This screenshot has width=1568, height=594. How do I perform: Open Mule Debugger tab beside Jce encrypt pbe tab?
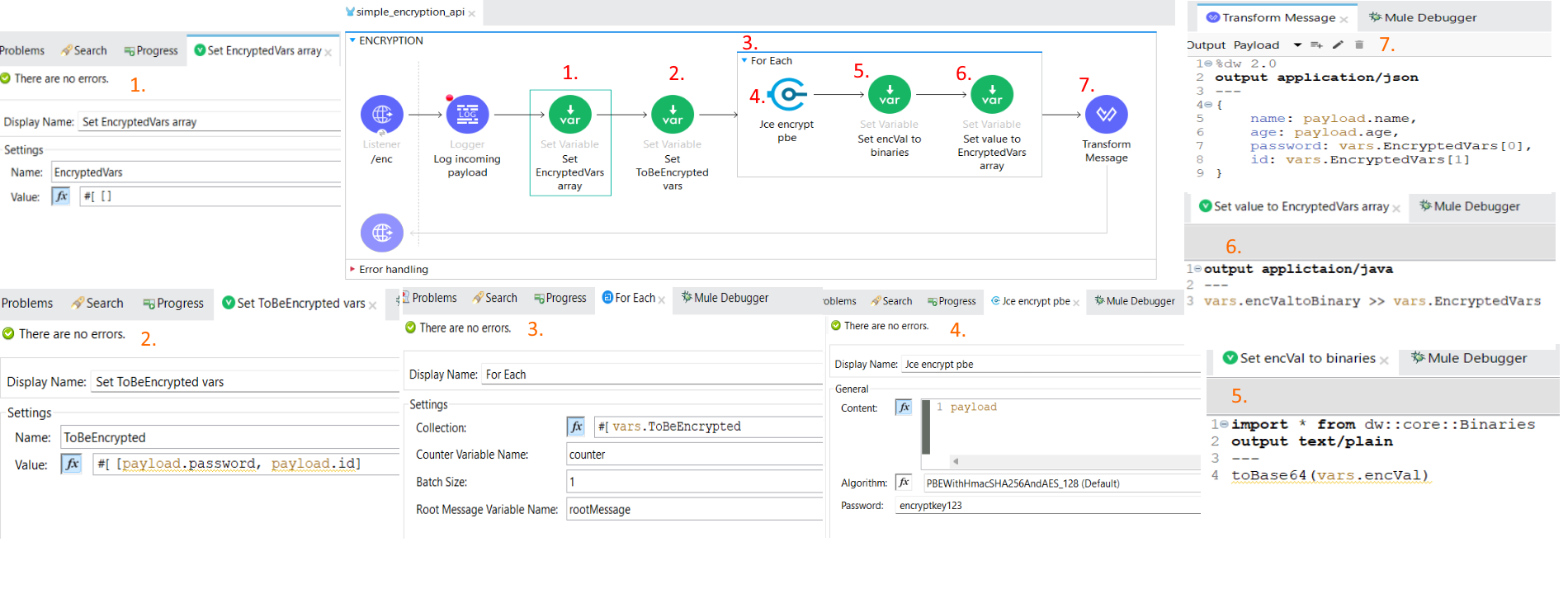click(x=1134, y=301)
